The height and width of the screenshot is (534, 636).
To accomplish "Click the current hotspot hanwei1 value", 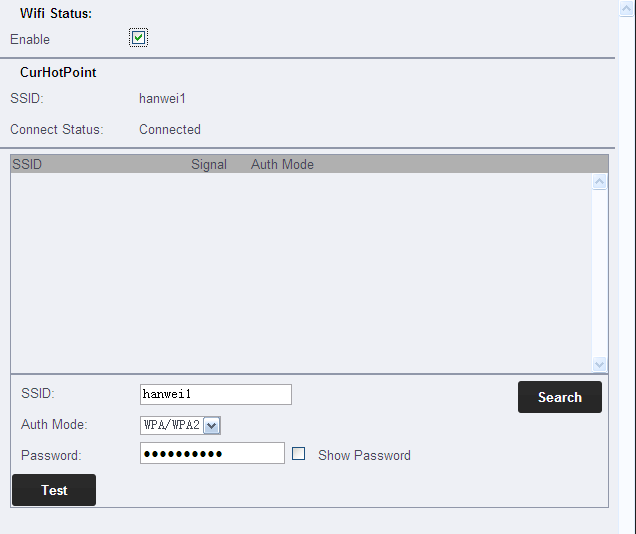I will pos(162,99).
